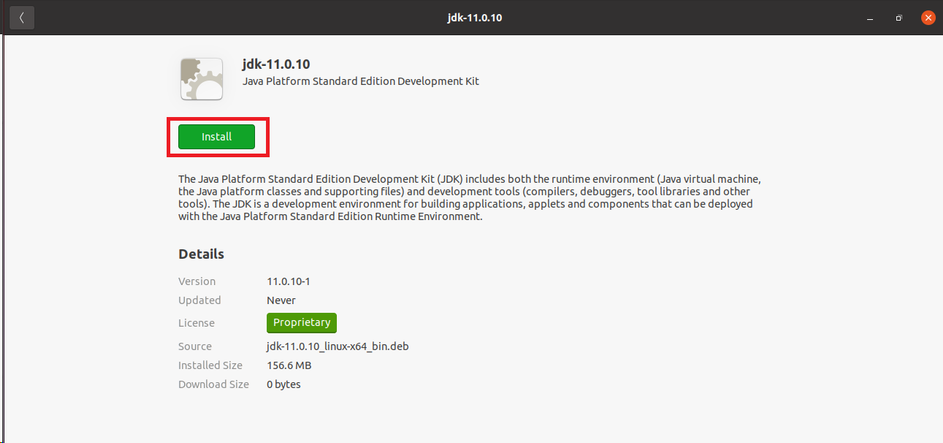Click the jdk-11.0.10 package gear icon
This screenshot has height=443, width=943.
pyautogui.click(x=201, y=79)
